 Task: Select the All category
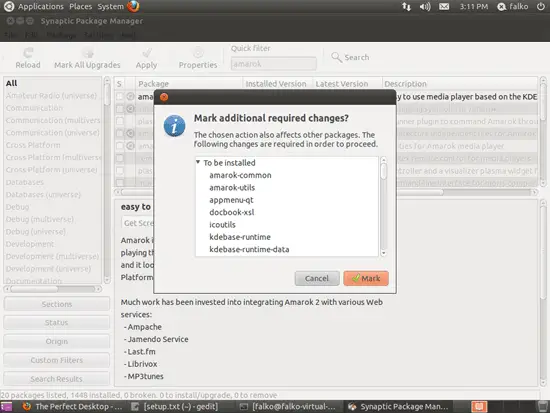[12, 83]
